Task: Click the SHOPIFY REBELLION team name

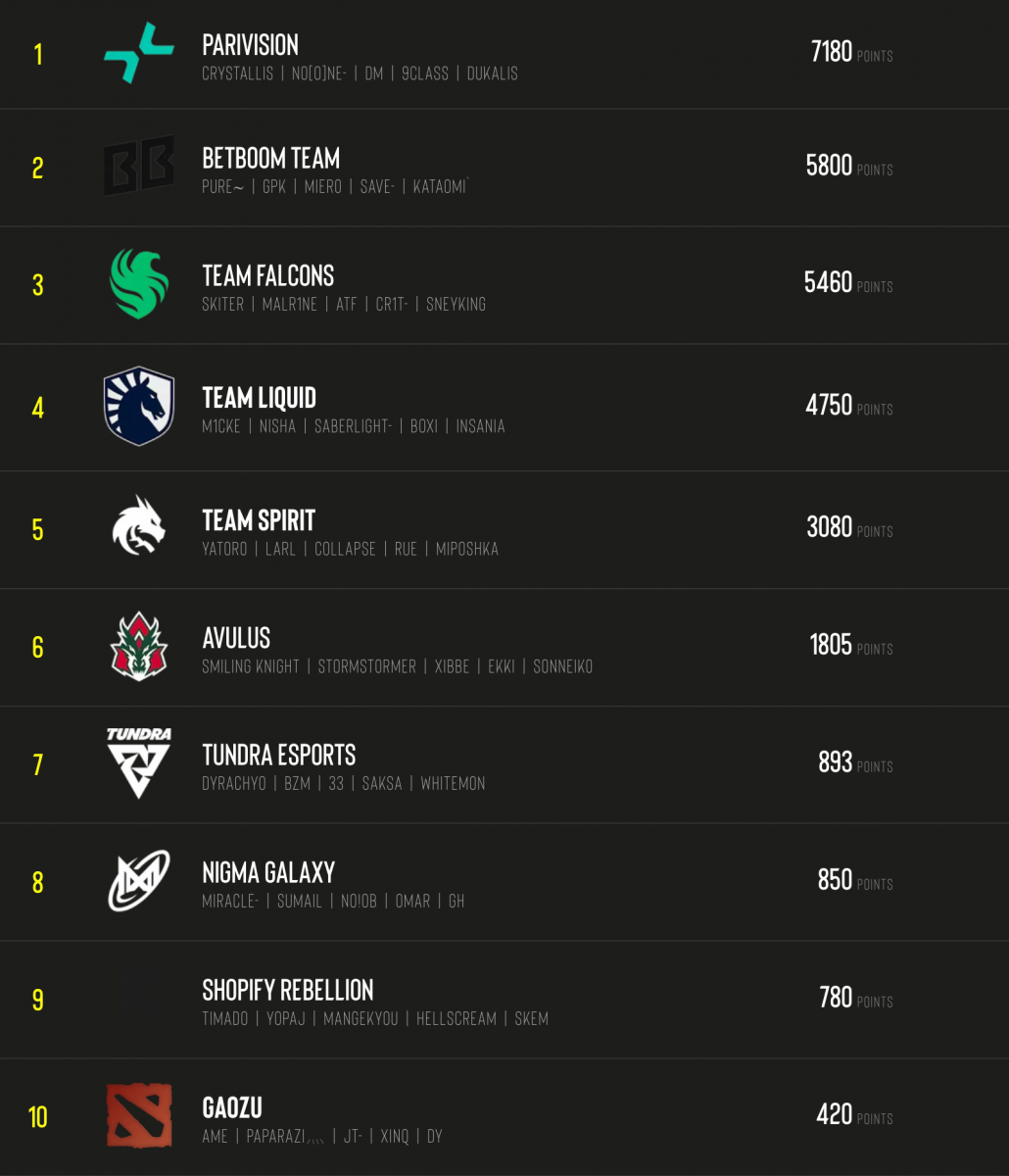Action: click(x=287, y=990)
